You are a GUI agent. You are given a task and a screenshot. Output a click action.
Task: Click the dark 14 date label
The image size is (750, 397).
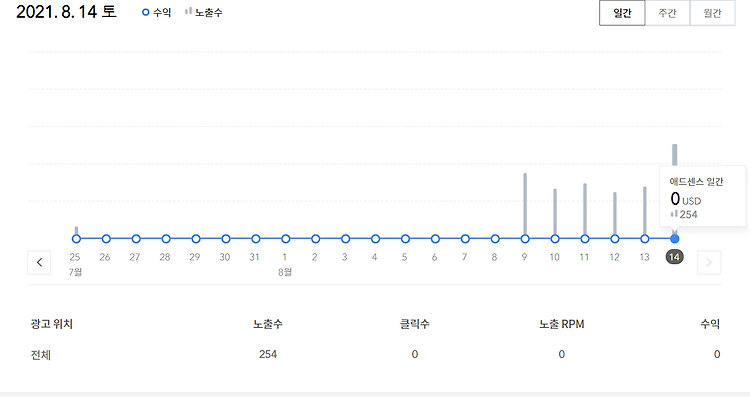tap(674, 257)
